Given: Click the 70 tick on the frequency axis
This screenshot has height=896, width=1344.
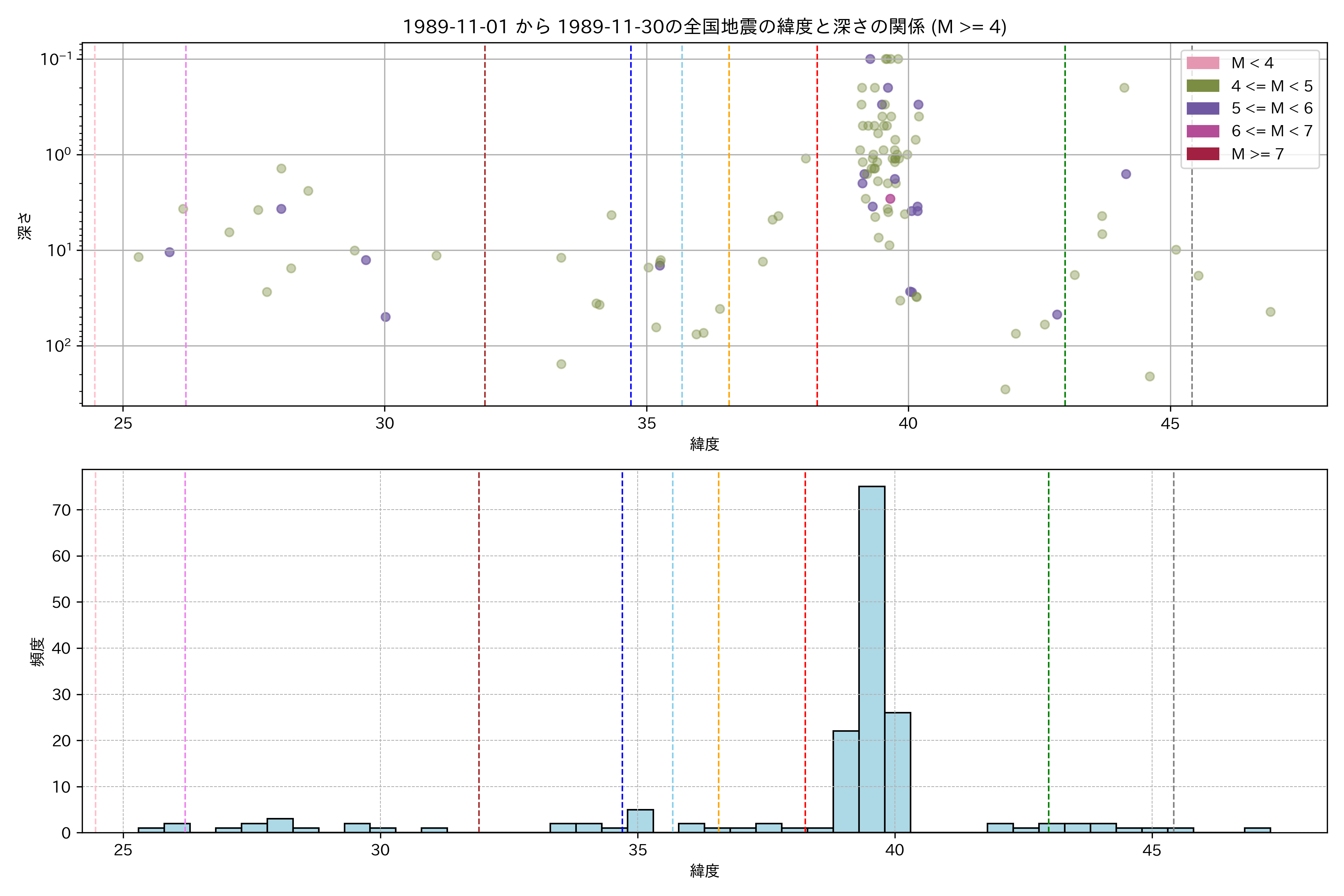Looking at the screenshot, I should click(x=61, y=510).
